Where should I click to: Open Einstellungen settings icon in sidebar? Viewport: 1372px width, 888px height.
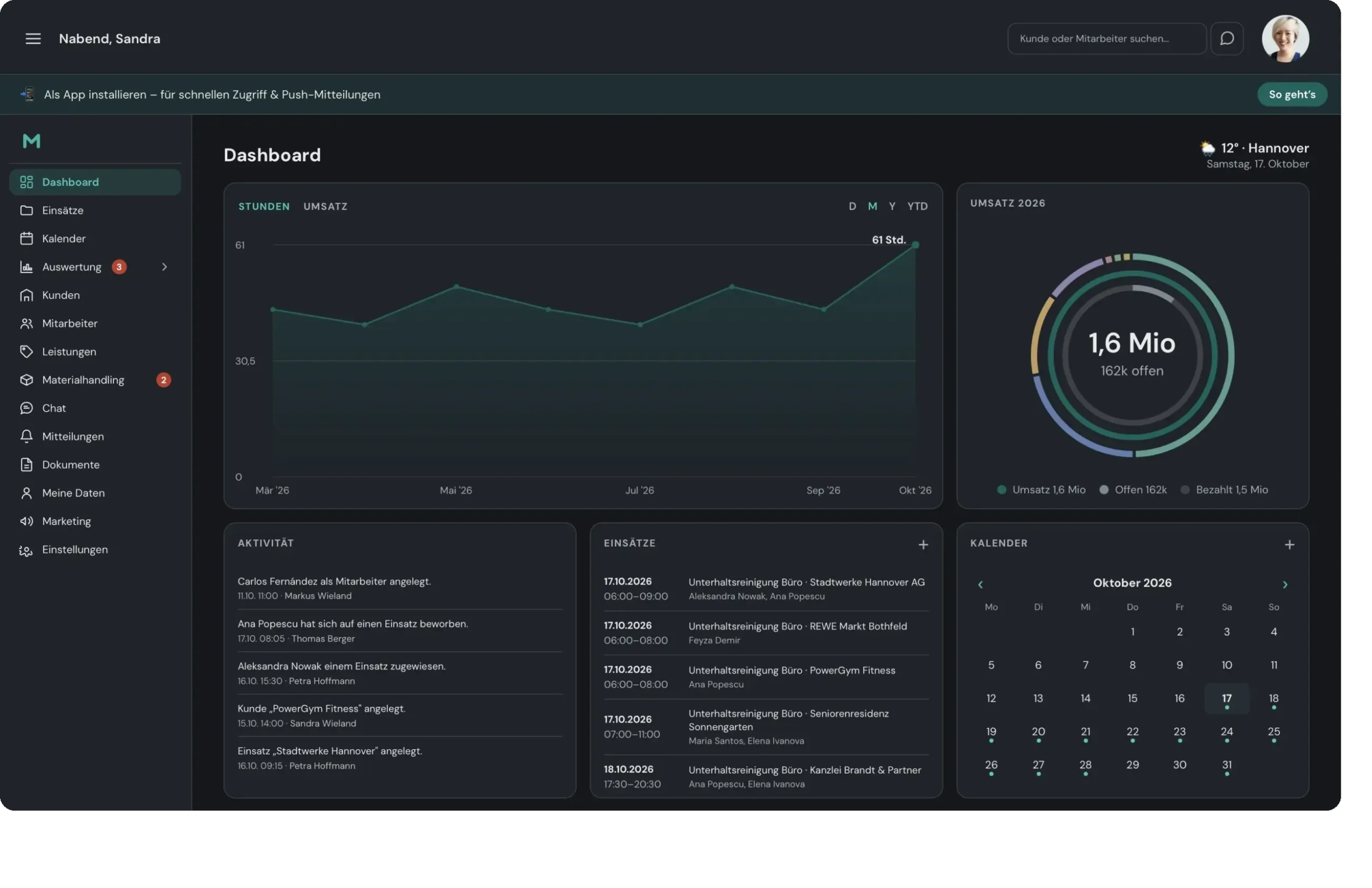(x=26, y=550)
